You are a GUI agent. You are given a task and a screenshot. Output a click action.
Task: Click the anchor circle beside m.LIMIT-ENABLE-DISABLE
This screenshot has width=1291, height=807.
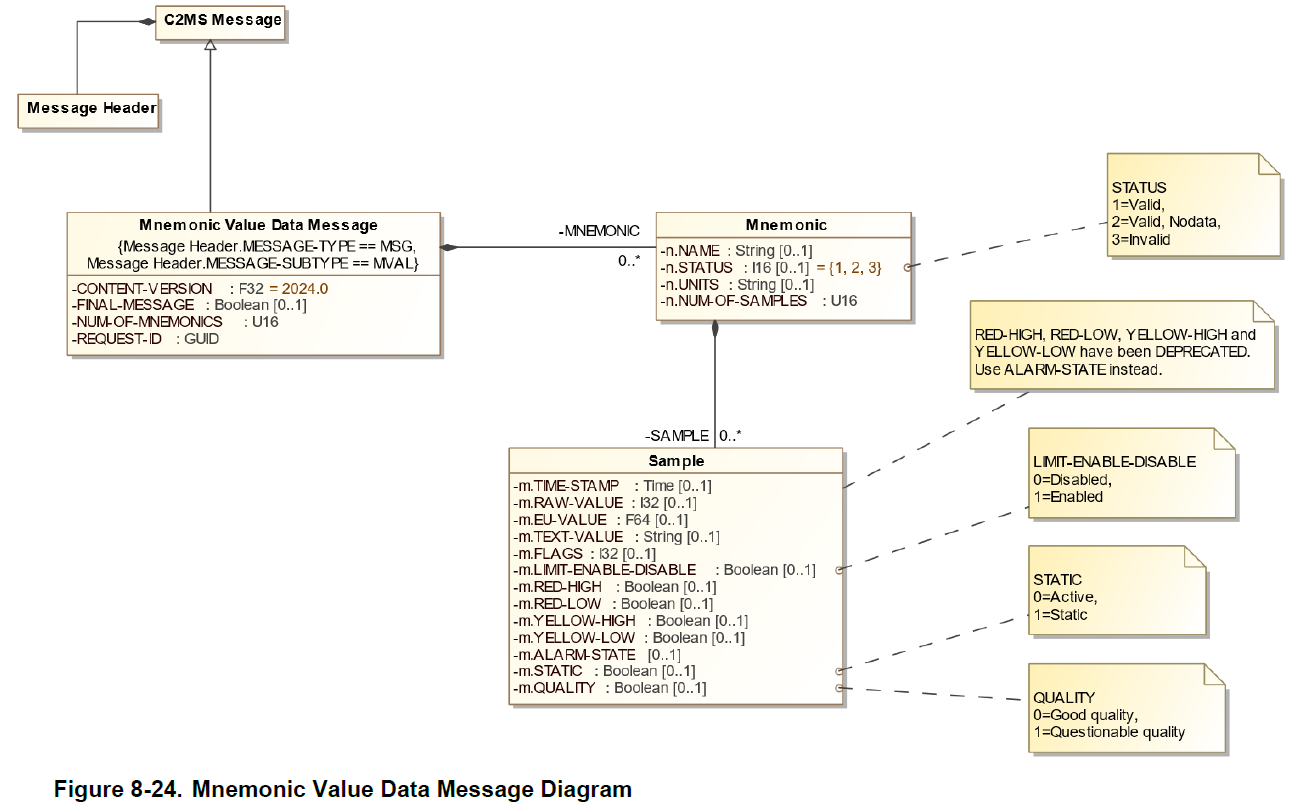[838, 570]
